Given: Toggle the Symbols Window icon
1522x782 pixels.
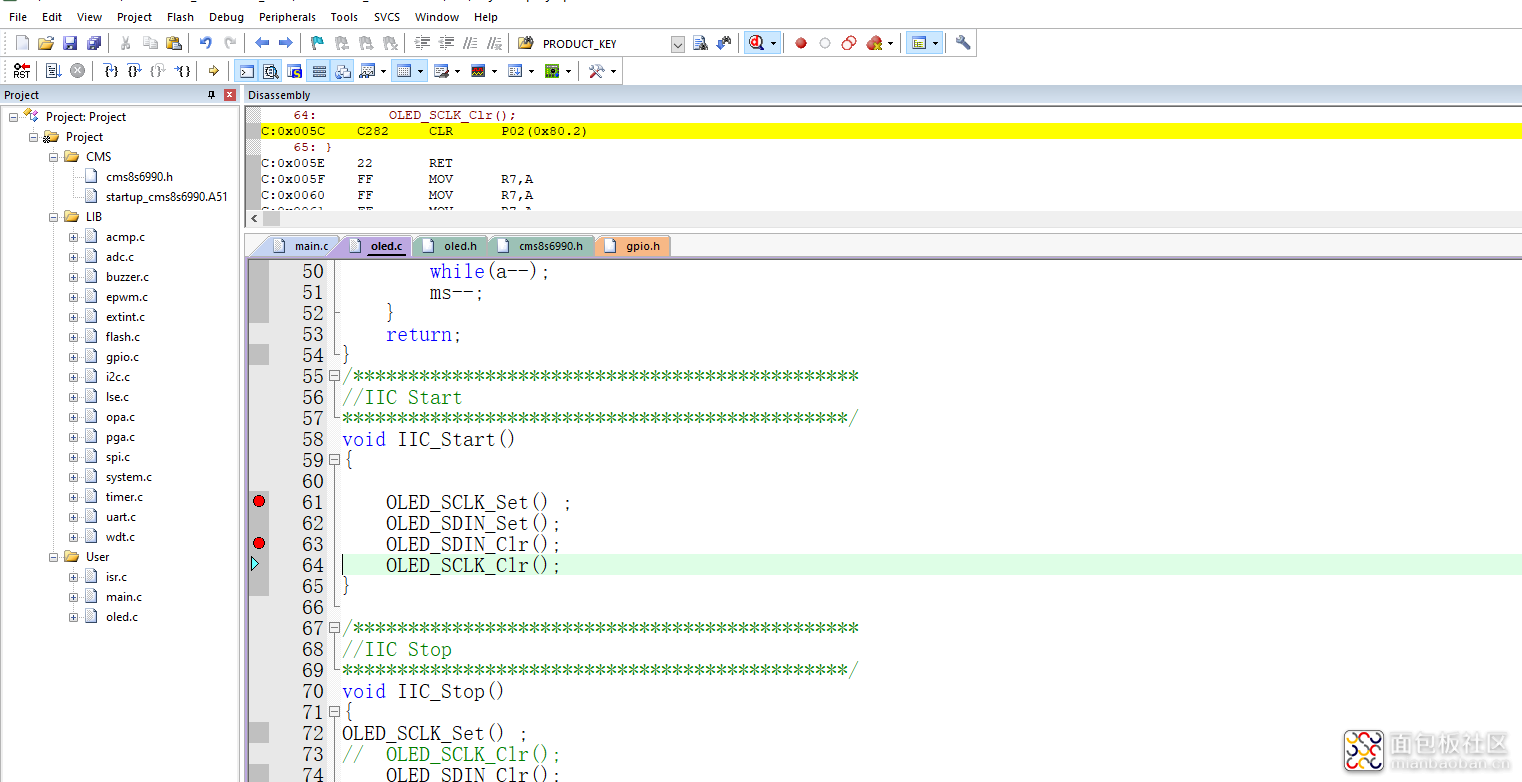Looking at the screenshot, I should pos(295,71).
